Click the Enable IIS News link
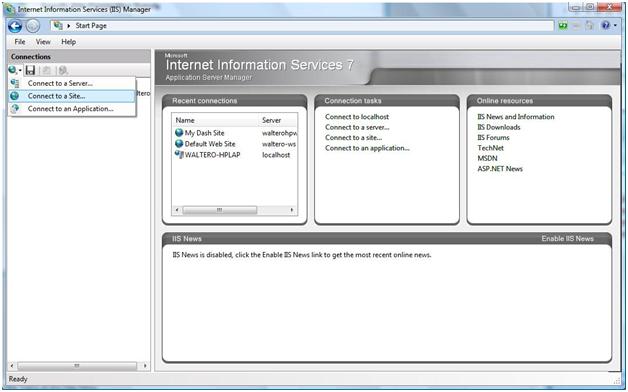The image size is (628, 392). click(568, 239)
